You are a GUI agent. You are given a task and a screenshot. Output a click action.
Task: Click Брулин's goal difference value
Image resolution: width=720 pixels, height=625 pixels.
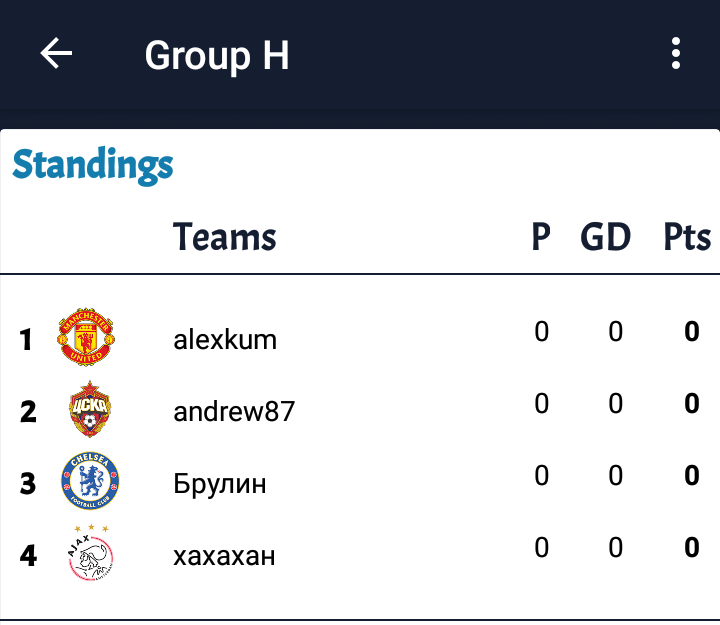pos(615,475)
